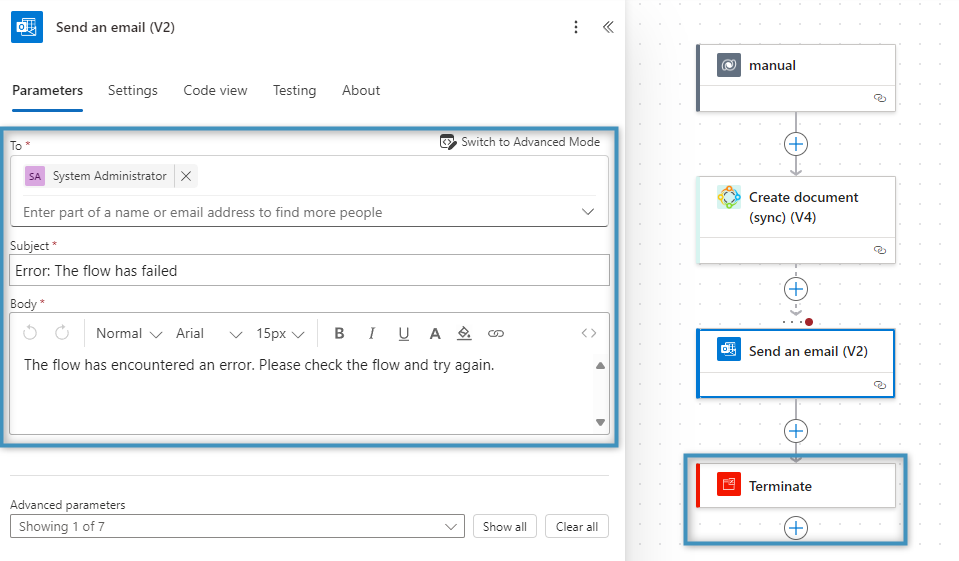The height and width of the screenshot is (561, 959).
Task: Select the Send an email (V2) node
Action: point(796,363)
